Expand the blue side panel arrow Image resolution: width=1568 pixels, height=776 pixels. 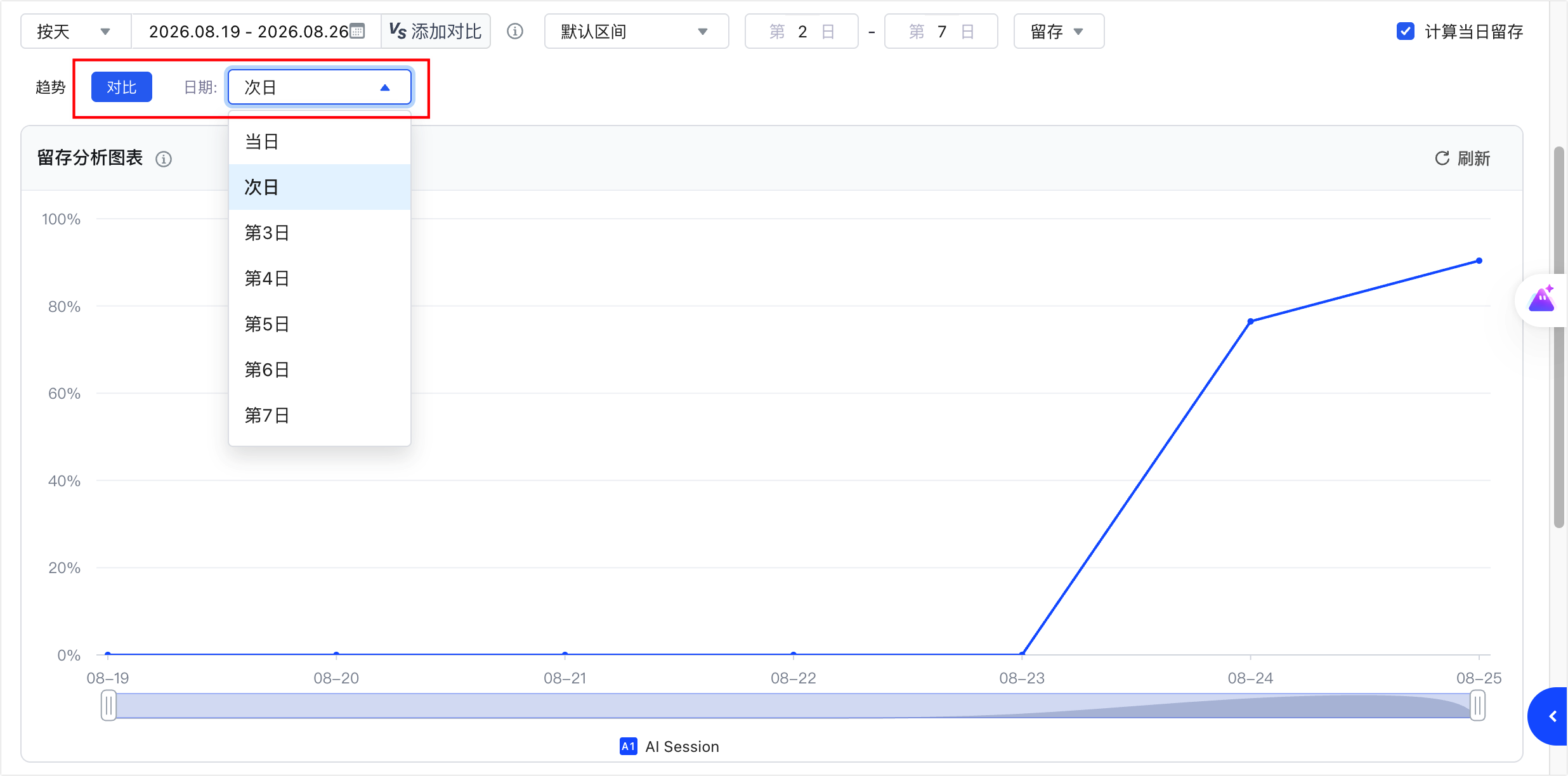(1549, 716)
